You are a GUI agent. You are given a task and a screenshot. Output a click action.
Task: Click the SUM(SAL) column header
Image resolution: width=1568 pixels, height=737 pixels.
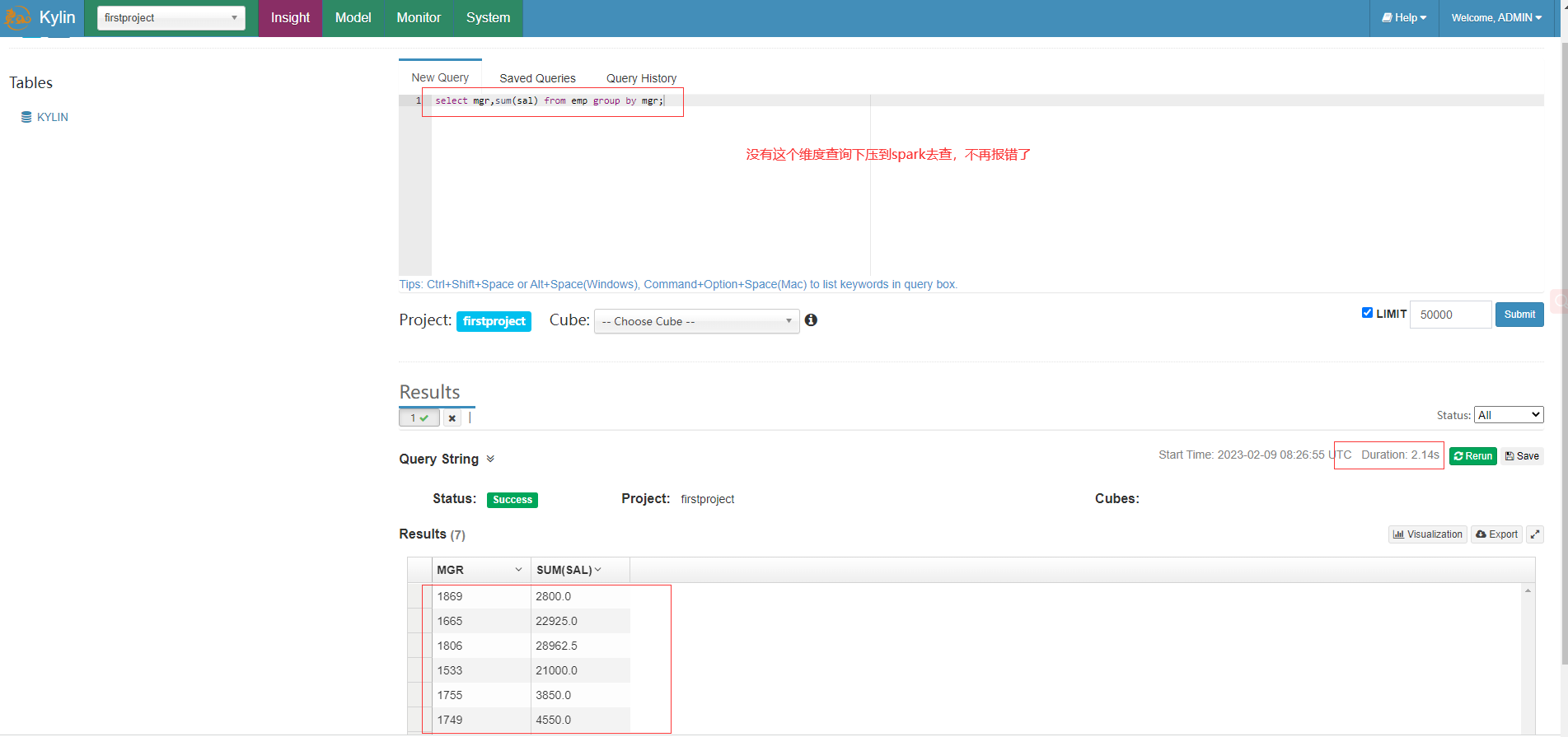coord(580,570)
